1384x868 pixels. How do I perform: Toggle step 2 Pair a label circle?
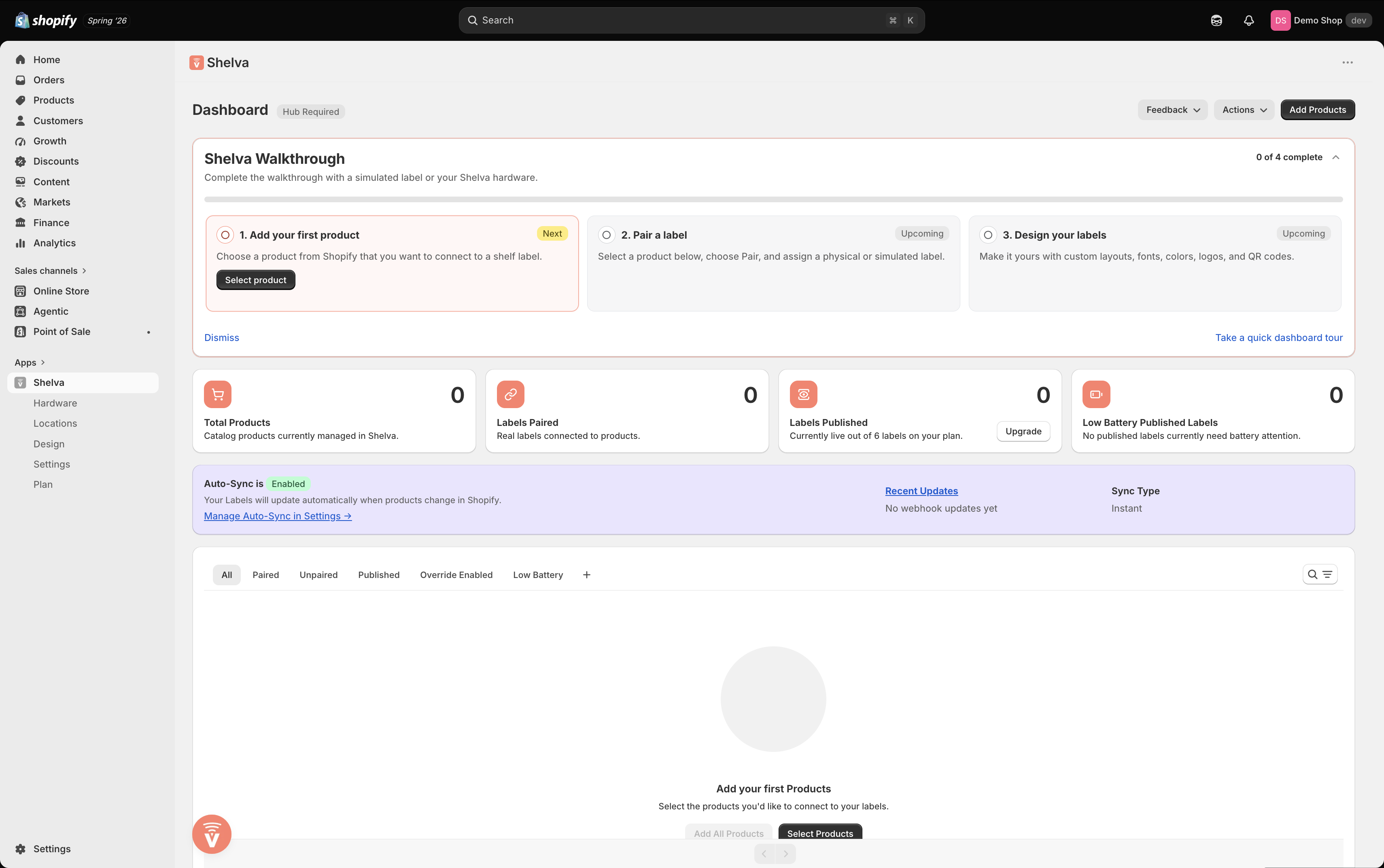[x=607, y=235]
